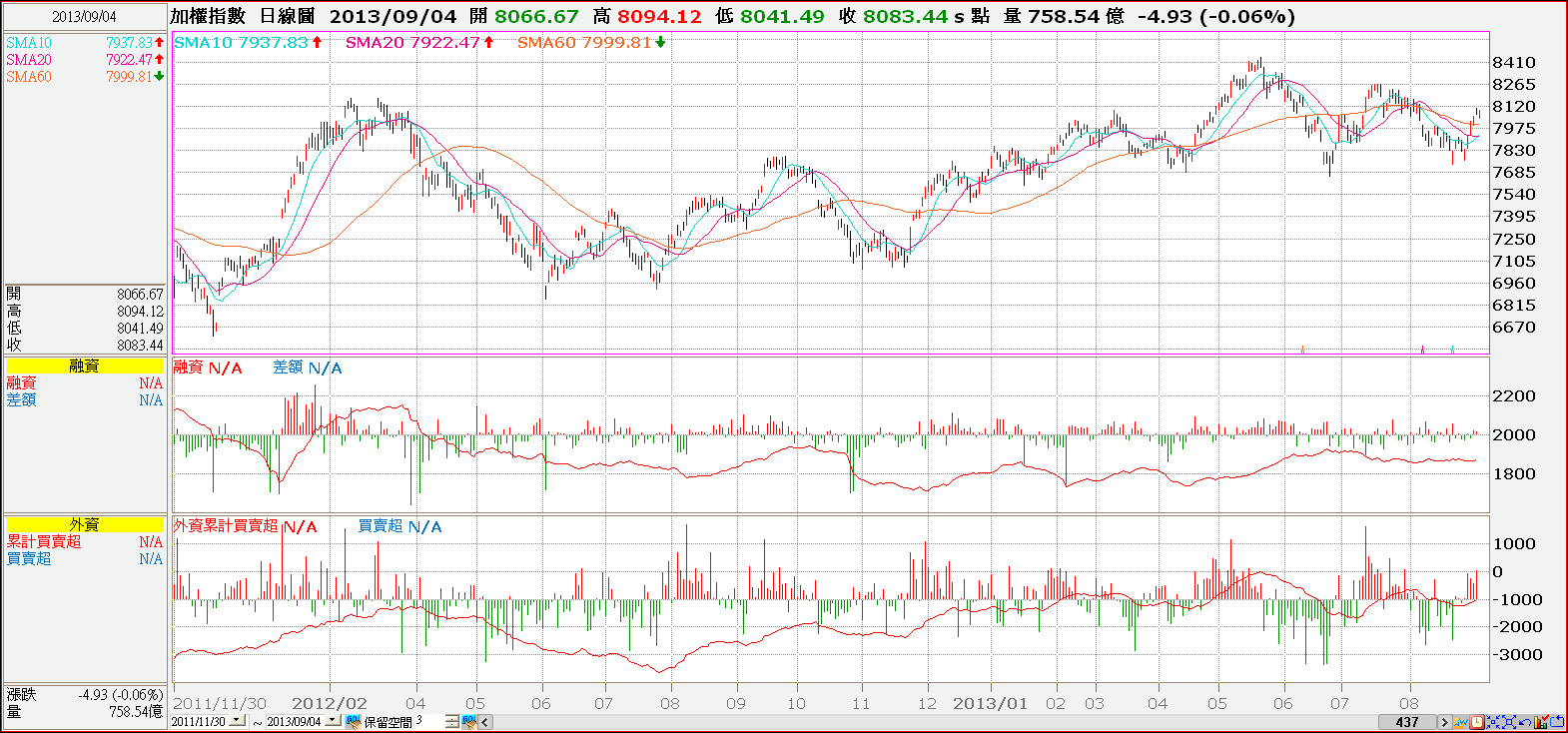
Task: Click the 買賣超 N/A legend in foreign chart
Action: (x=399, y=526)
